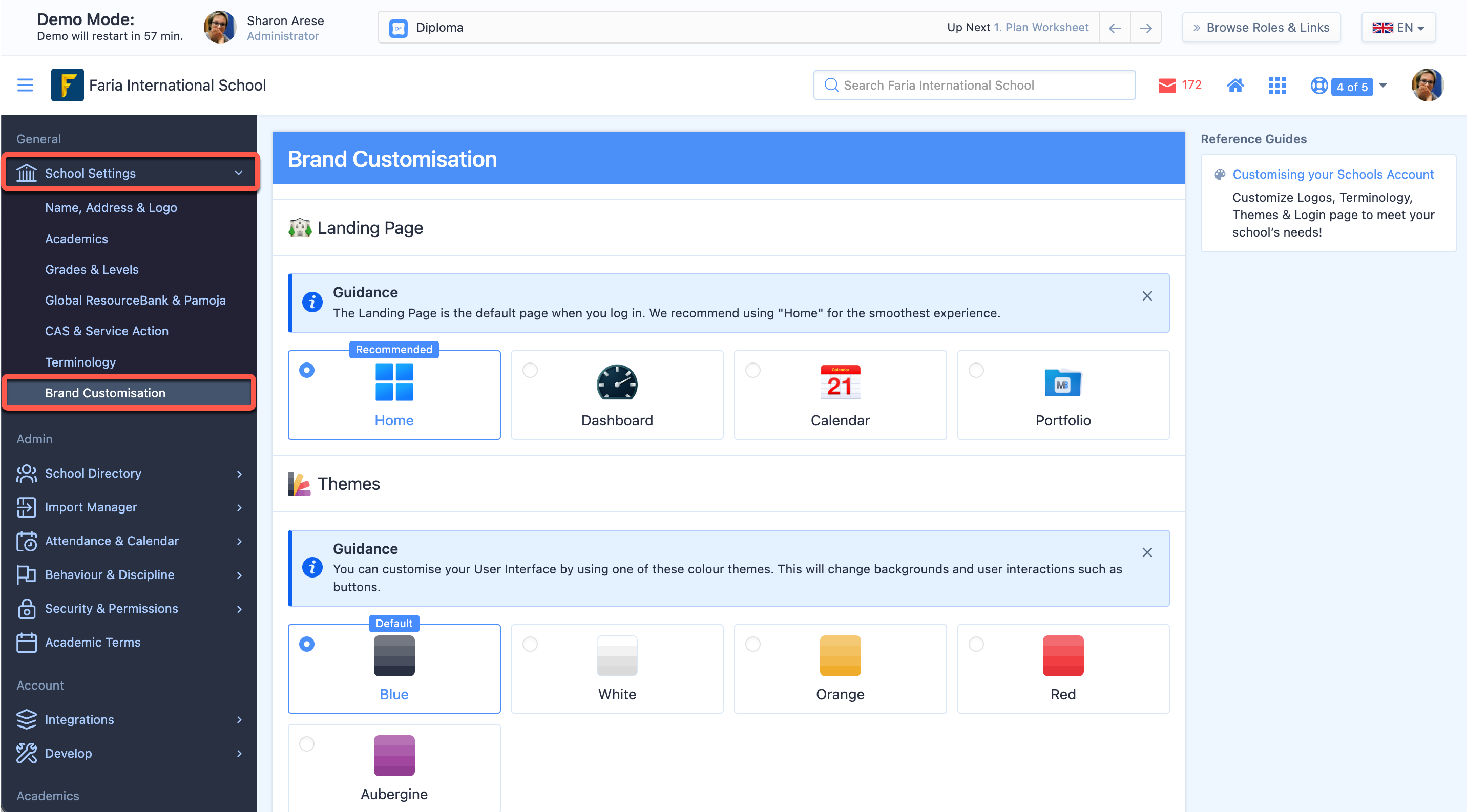Select Blue theme radio button
Screen dimensions: 1467x812
[x=307, y=644]
